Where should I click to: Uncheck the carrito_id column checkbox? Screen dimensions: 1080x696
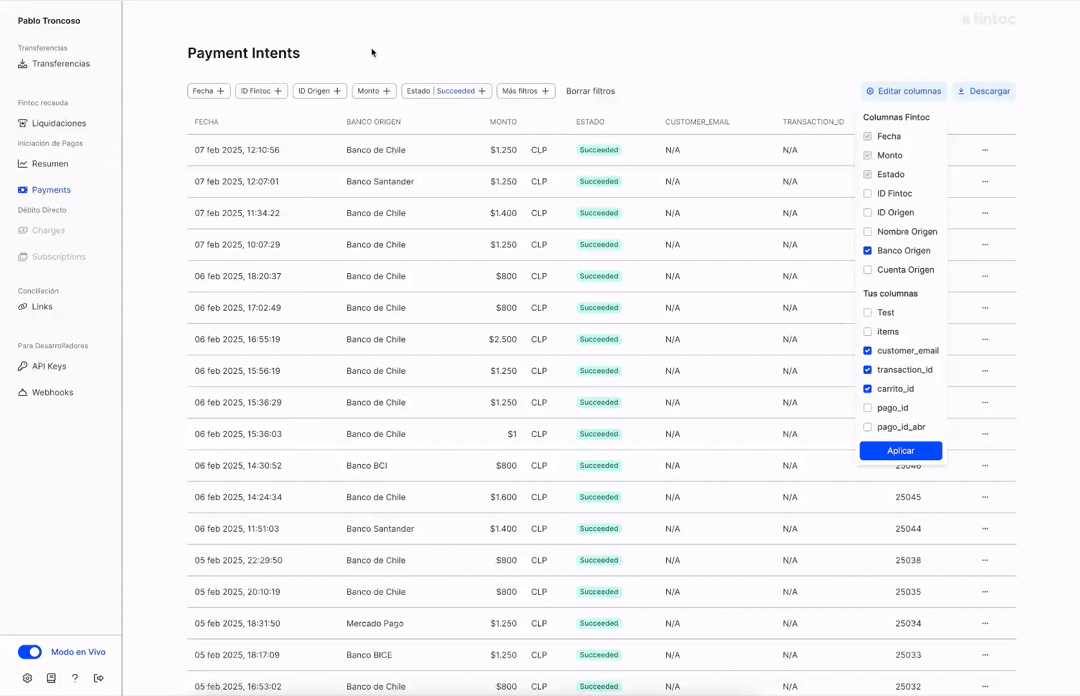[x=867, y=389]
